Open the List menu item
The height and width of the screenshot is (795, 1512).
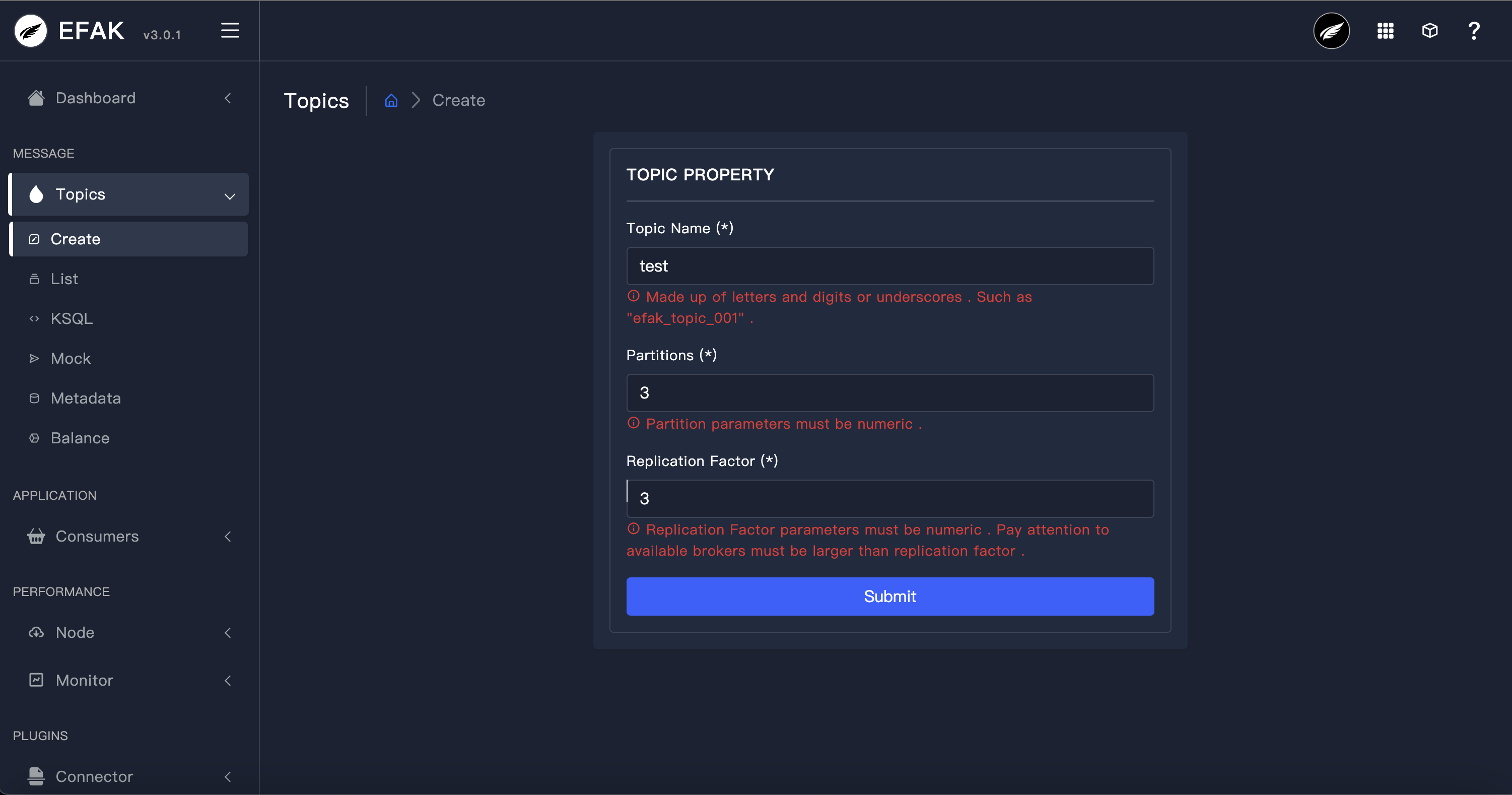64,279
